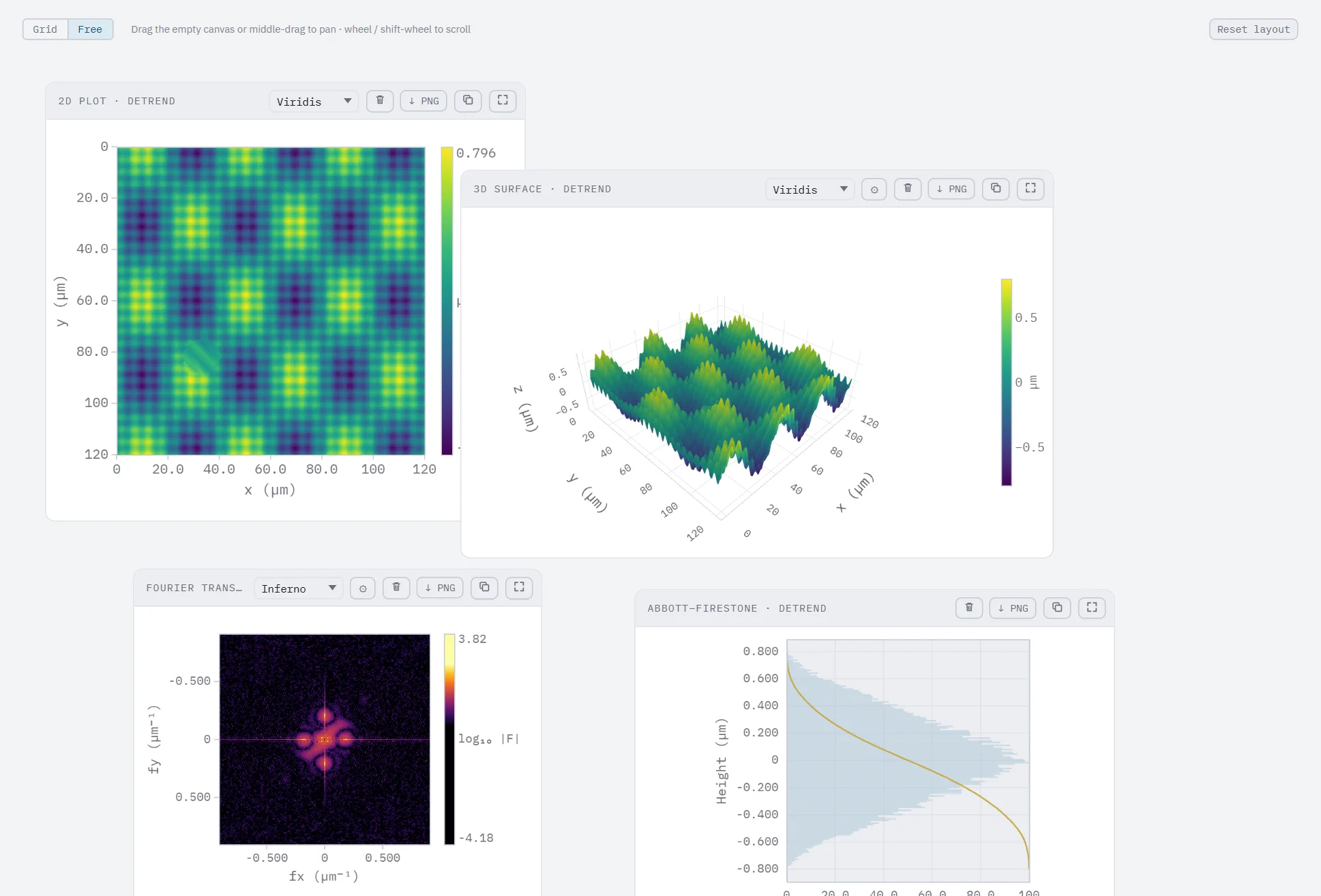Click the 3D Surface vertical colorbar

1006,382
